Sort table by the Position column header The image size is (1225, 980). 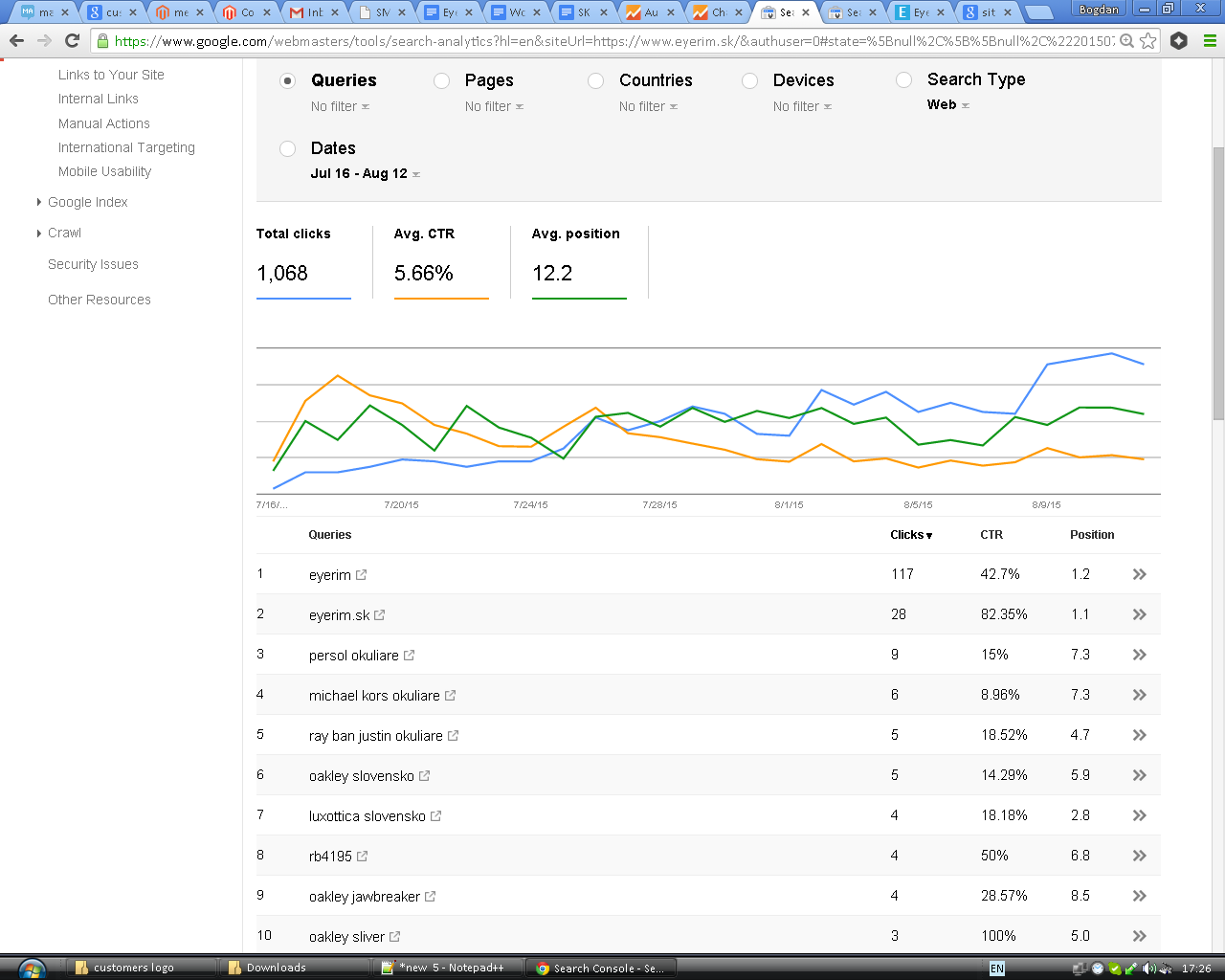(x=1092, y=535)
